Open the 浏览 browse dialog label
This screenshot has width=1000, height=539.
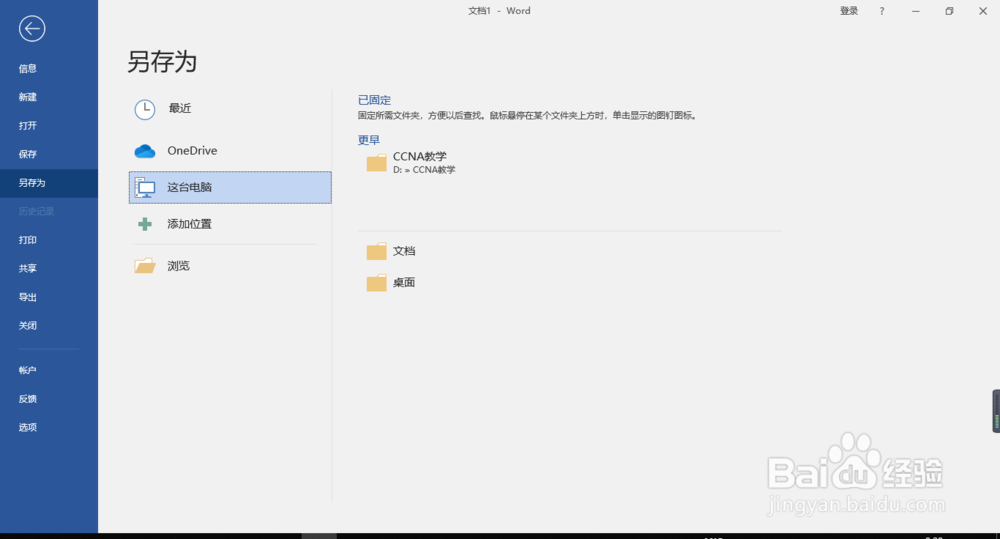coord(179,266)
